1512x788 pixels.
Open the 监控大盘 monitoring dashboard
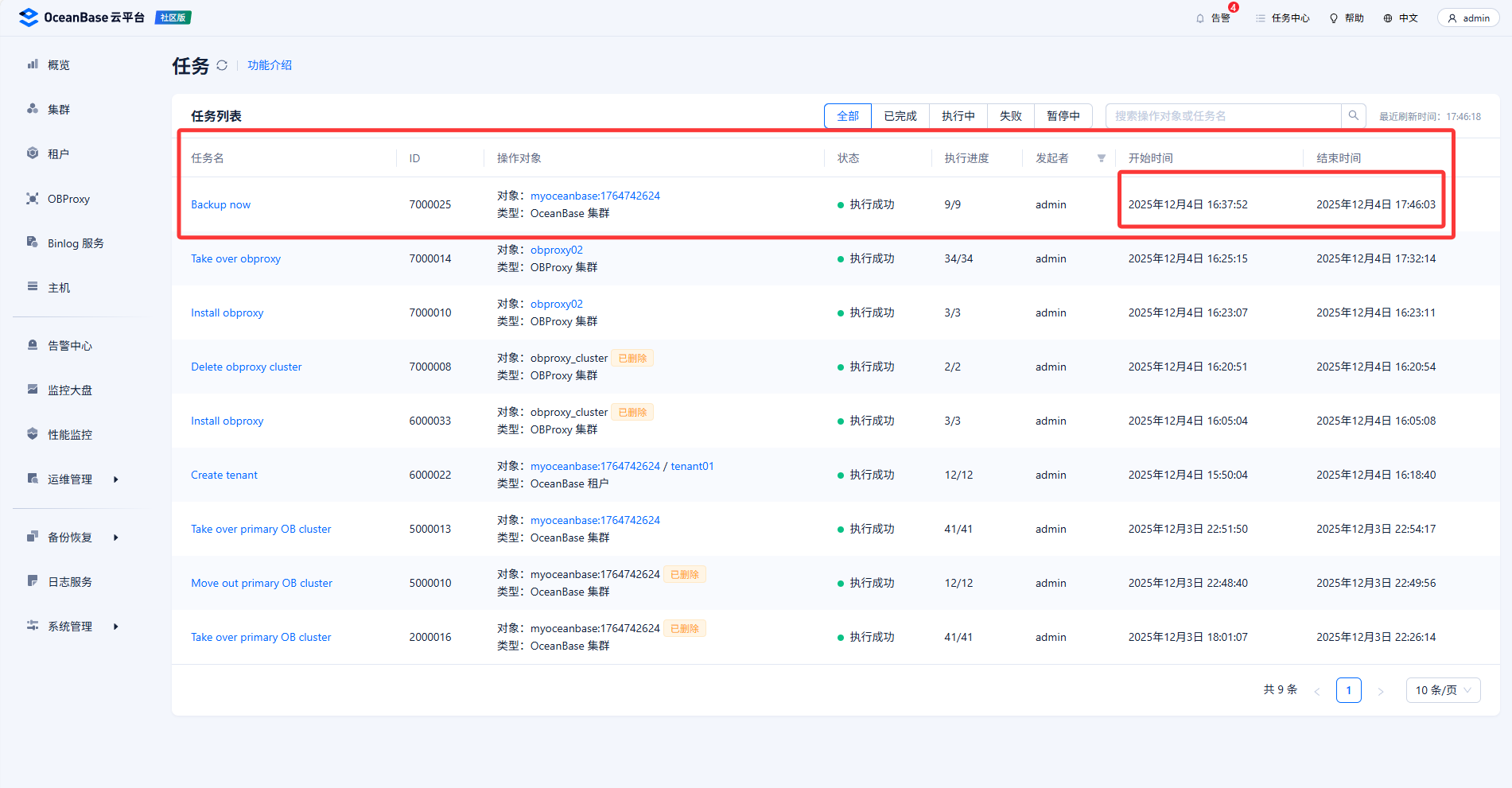pyautogui.click(x=69, y=390)
